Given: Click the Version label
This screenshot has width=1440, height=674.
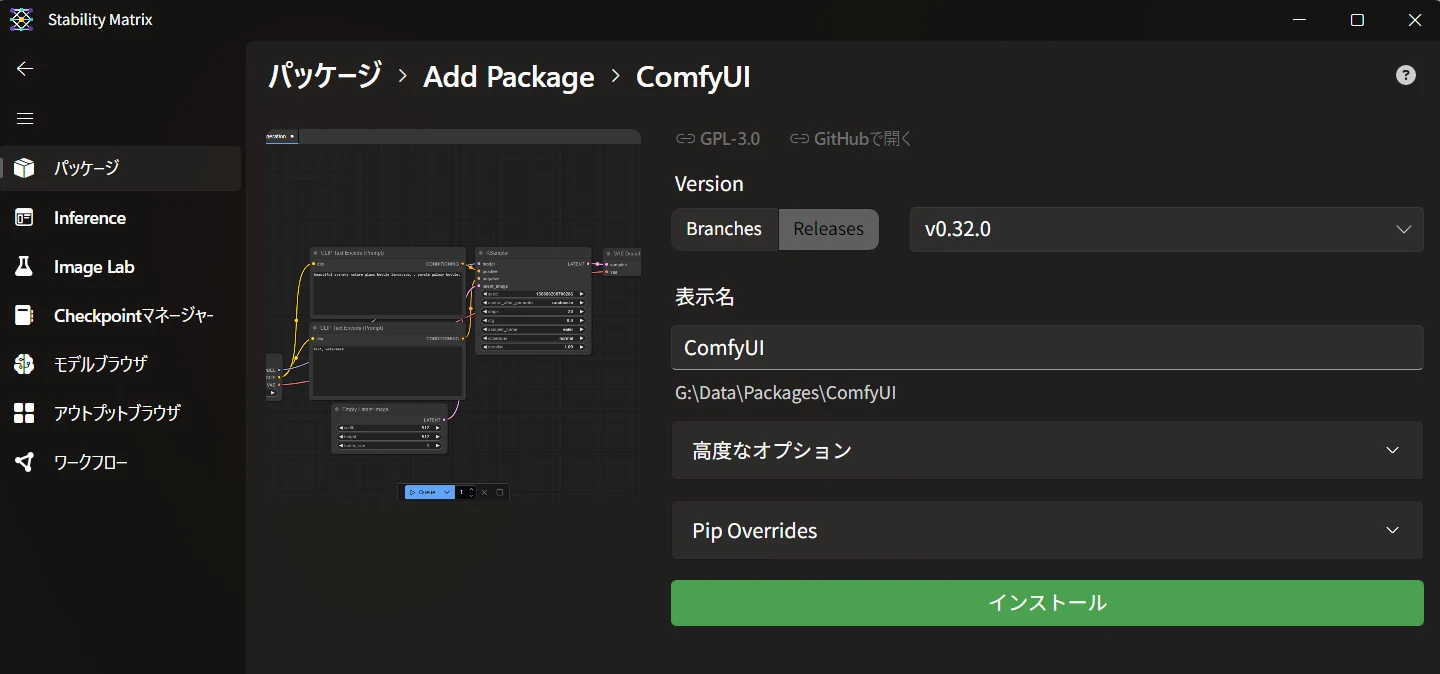Looking at the screenshot, I should tap(709, 184).
